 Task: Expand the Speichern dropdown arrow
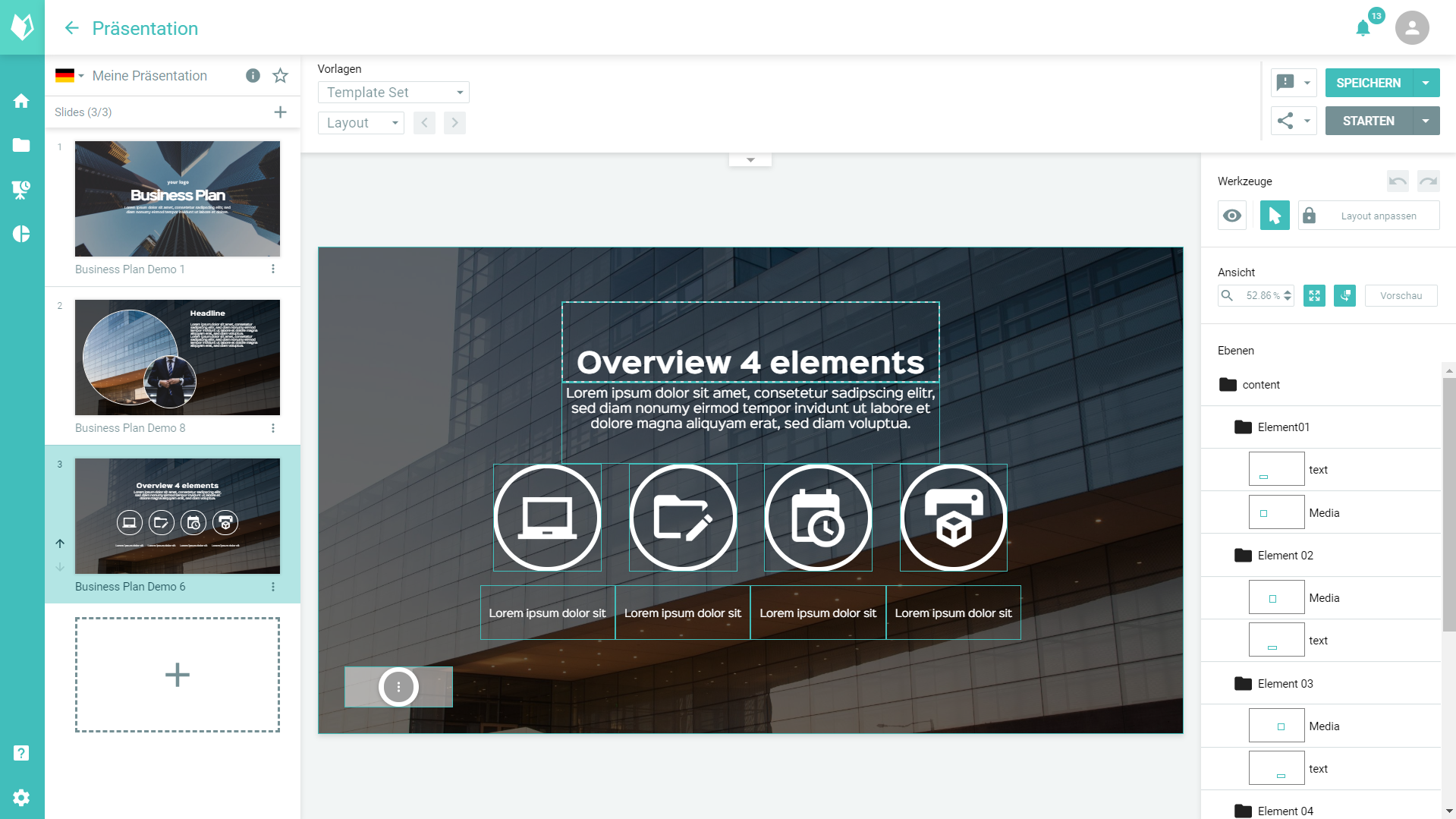click(x=1426, y=83)
